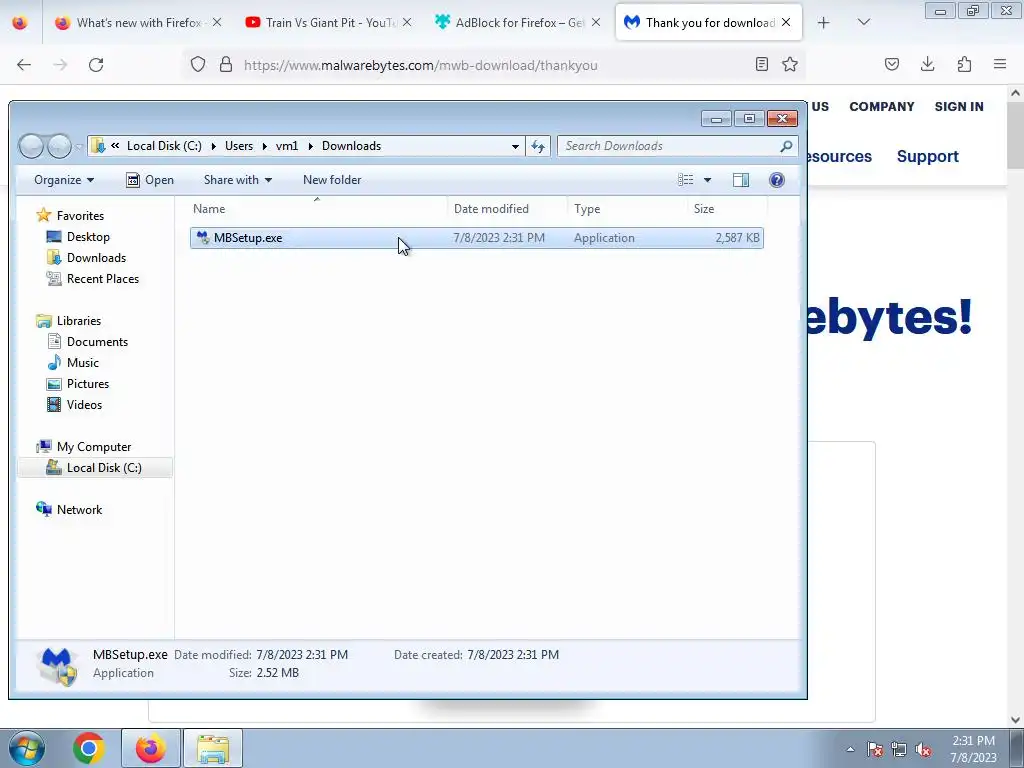Viewport: 1024px width, 768px height.
Task: Open the Firefox extensions button
Action: tap(964, 65)
